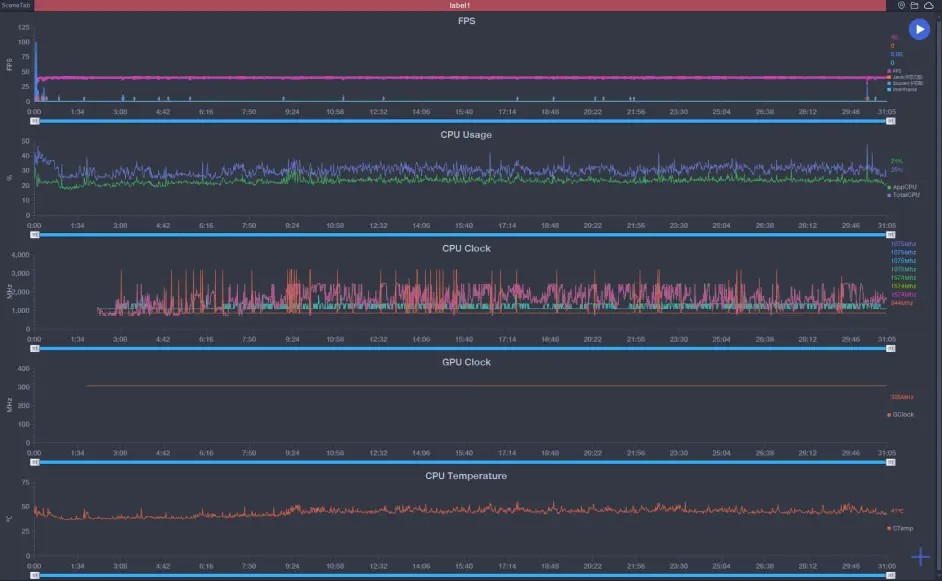Screen dimensions: 942x581
Task: Click the CPU Temperature chart title
Action: [466, 475]
